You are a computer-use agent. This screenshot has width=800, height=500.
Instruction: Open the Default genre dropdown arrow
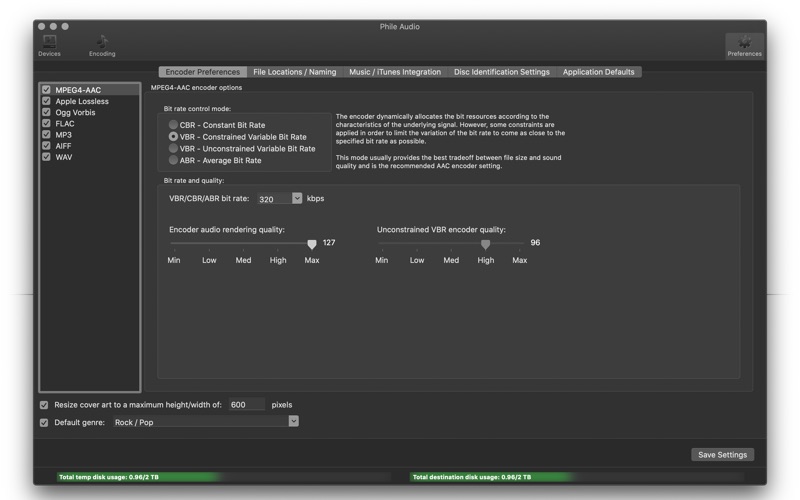pos(293,421)
